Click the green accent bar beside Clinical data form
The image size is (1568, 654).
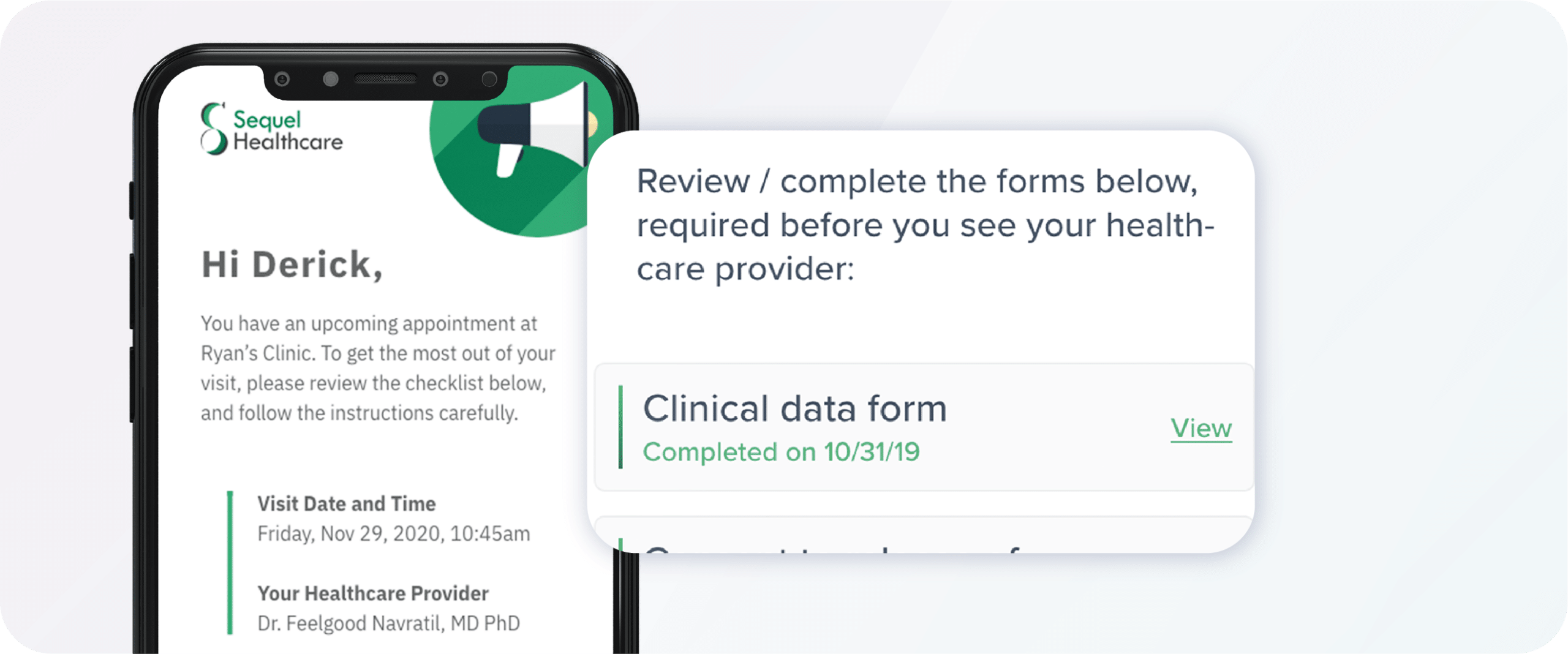point(620,427)
